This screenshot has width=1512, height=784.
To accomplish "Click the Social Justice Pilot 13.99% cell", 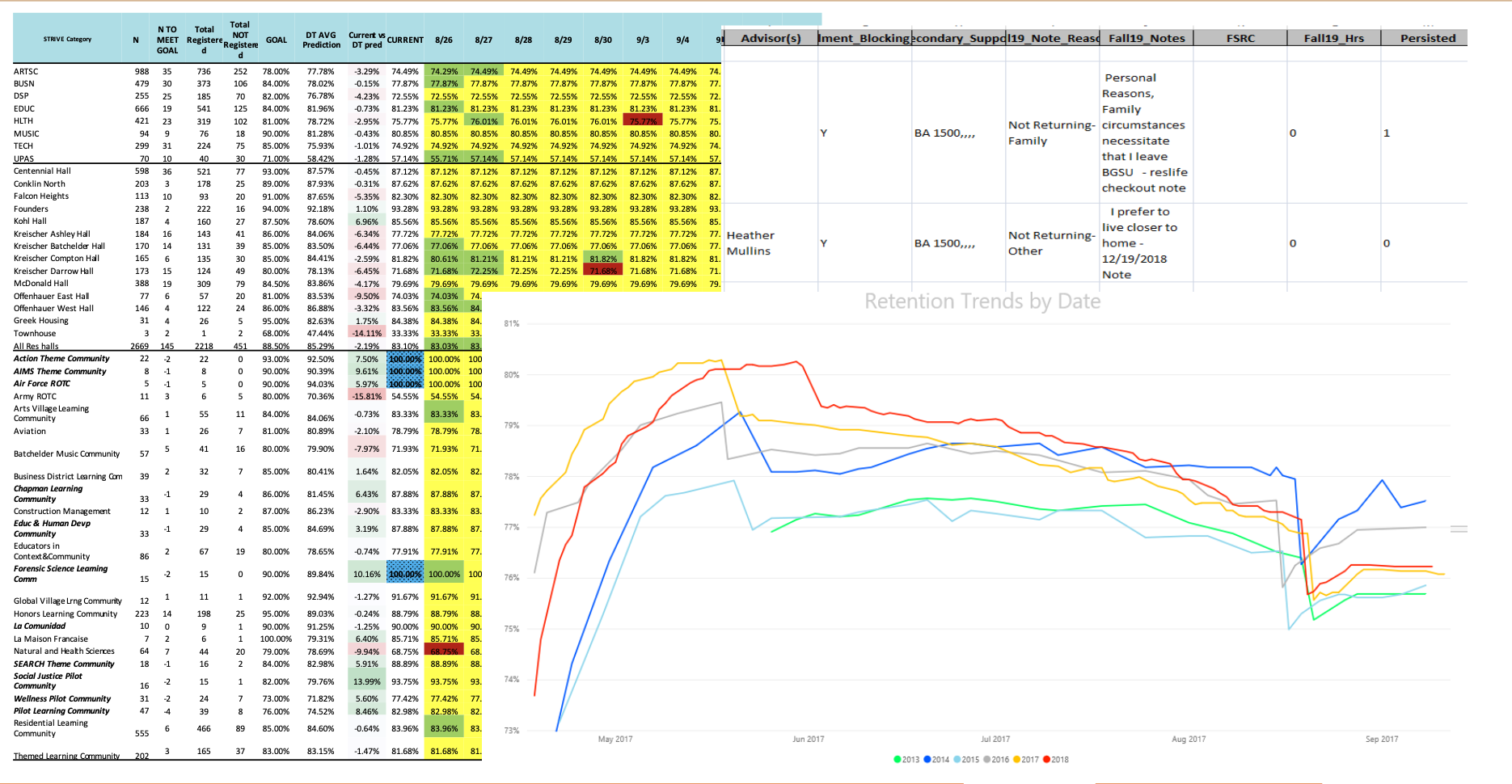I will (366, 681).
